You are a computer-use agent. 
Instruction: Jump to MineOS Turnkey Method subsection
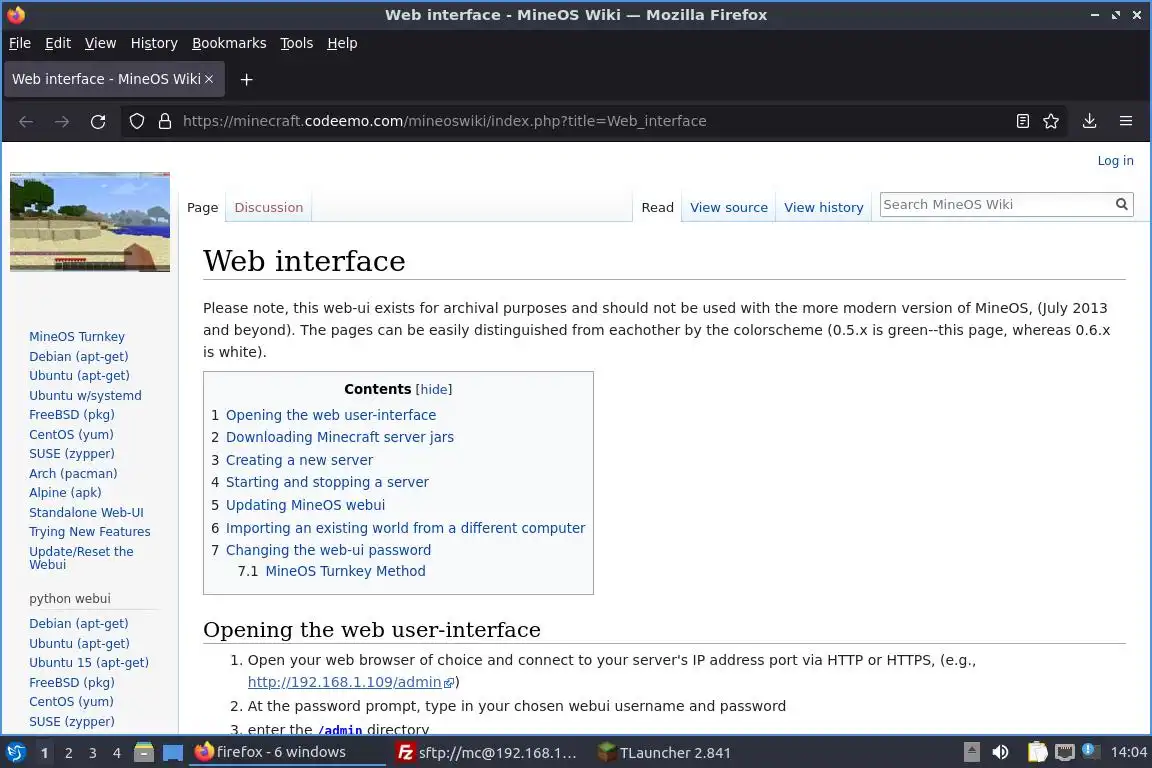(x=345, y=571)
